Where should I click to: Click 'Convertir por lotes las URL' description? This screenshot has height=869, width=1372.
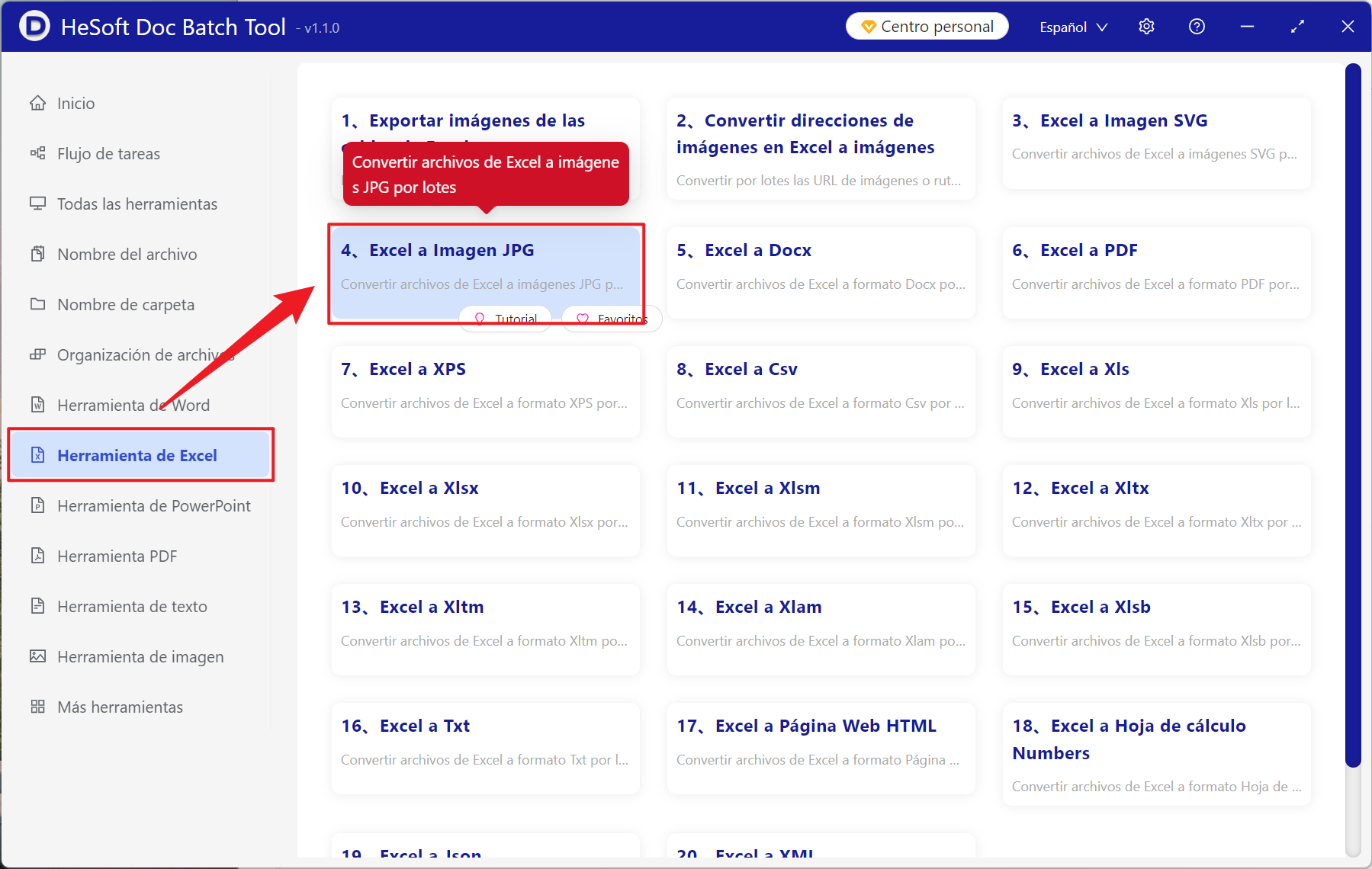point(819,181)
